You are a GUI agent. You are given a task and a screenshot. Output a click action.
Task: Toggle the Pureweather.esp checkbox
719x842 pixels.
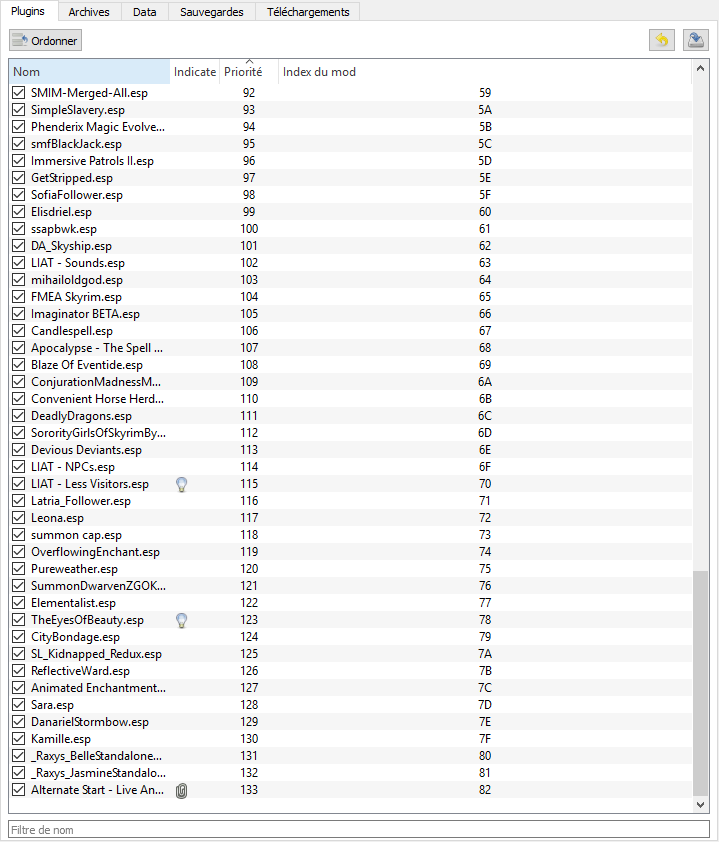[x=19, y=569]
